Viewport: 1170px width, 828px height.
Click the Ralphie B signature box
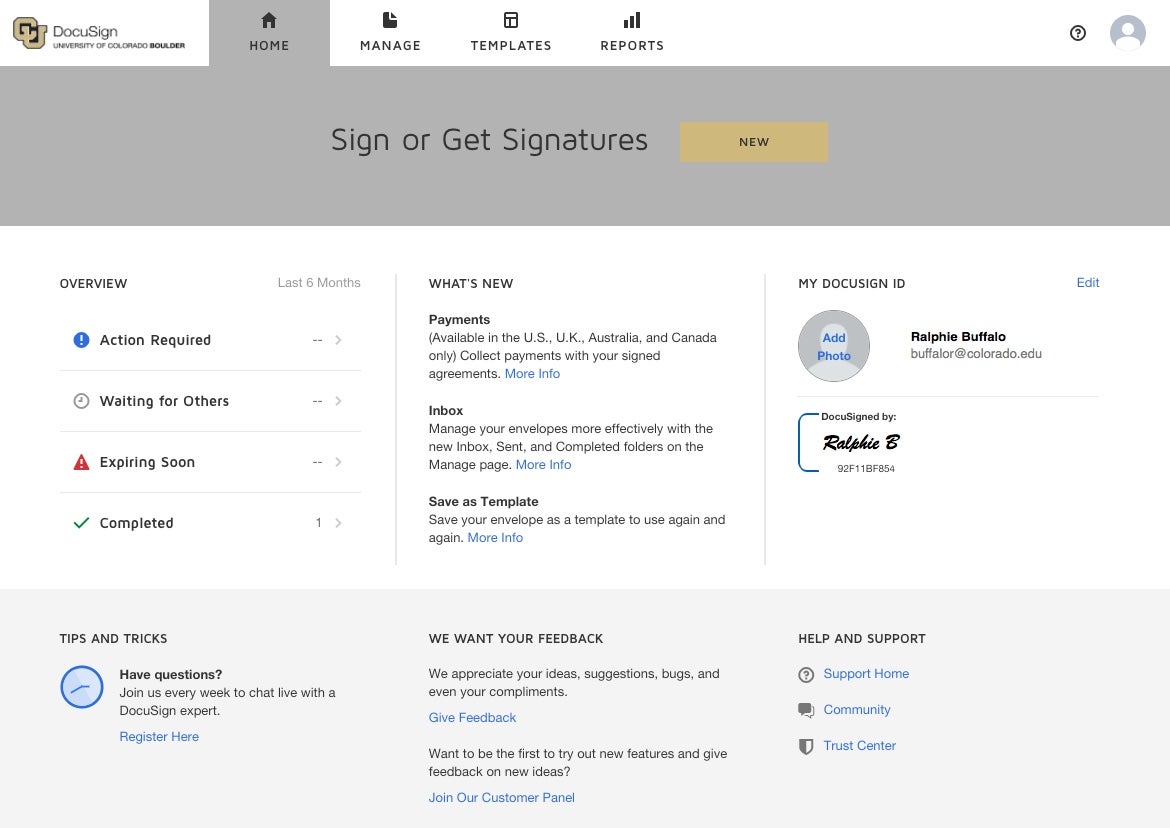coord(858,442)
